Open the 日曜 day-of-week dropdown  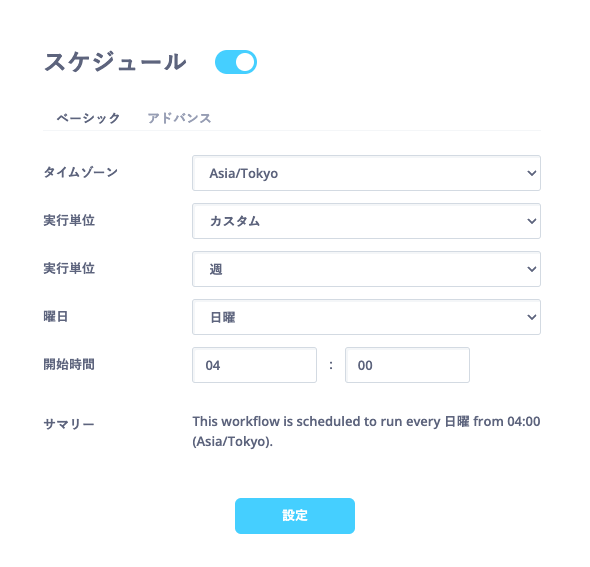tap(366, 317)
